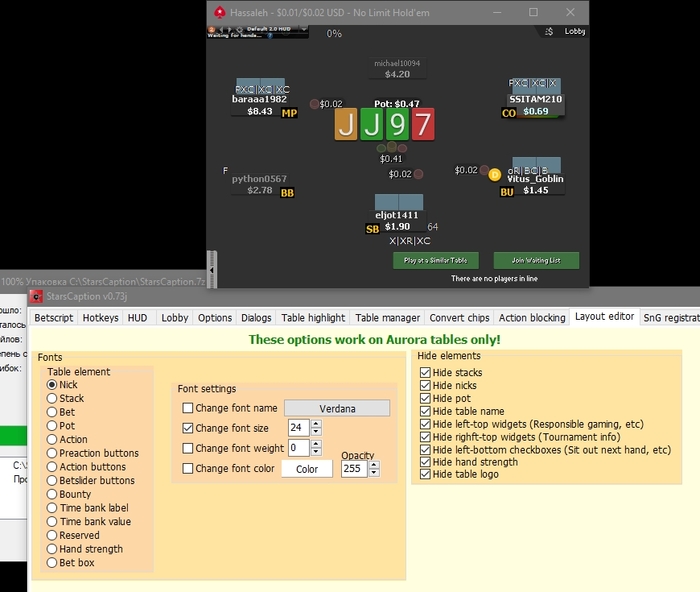
Task: Select the Hand strength radio button
Action: pyautogui.click(x=52, y=549)
